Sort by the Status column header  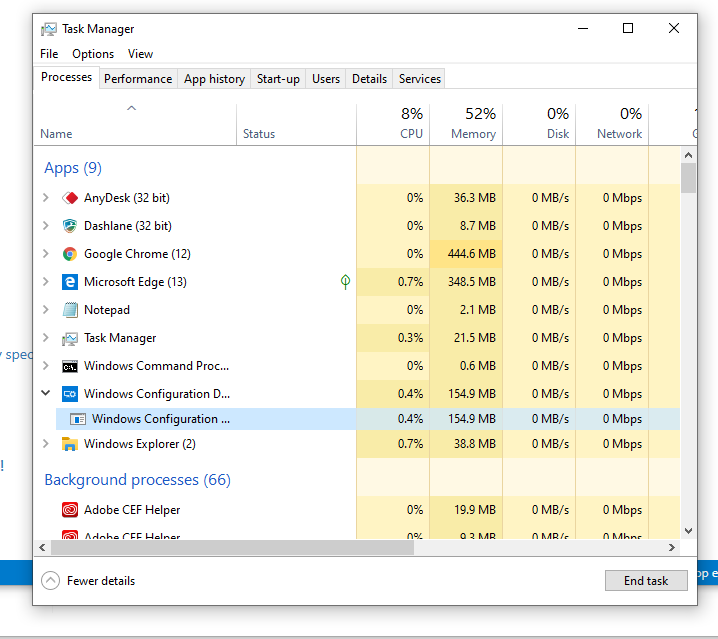coord(296,125)
